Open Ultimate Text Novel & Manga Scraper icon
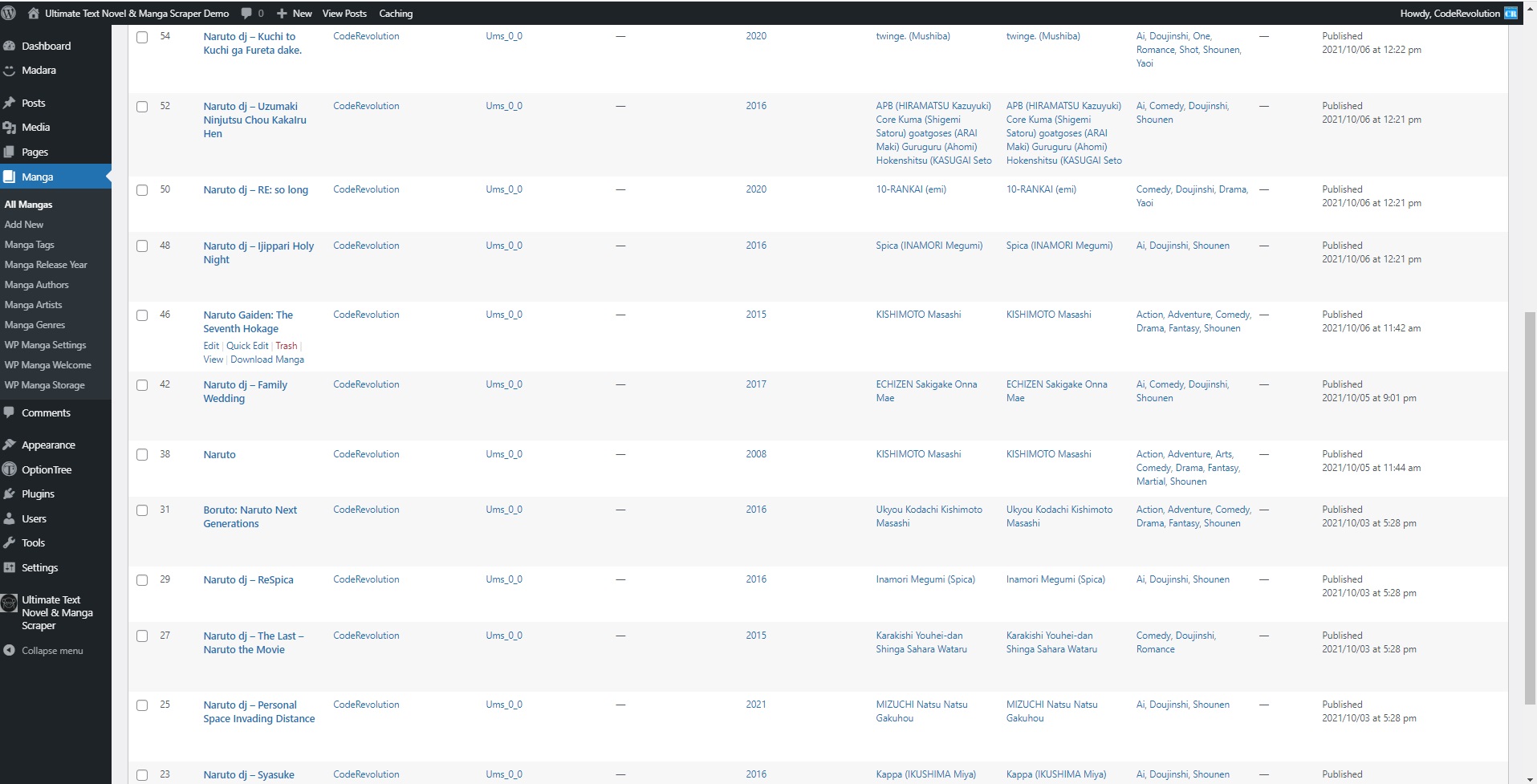This screenshot has height=784, width=1537. pos(10,603)
